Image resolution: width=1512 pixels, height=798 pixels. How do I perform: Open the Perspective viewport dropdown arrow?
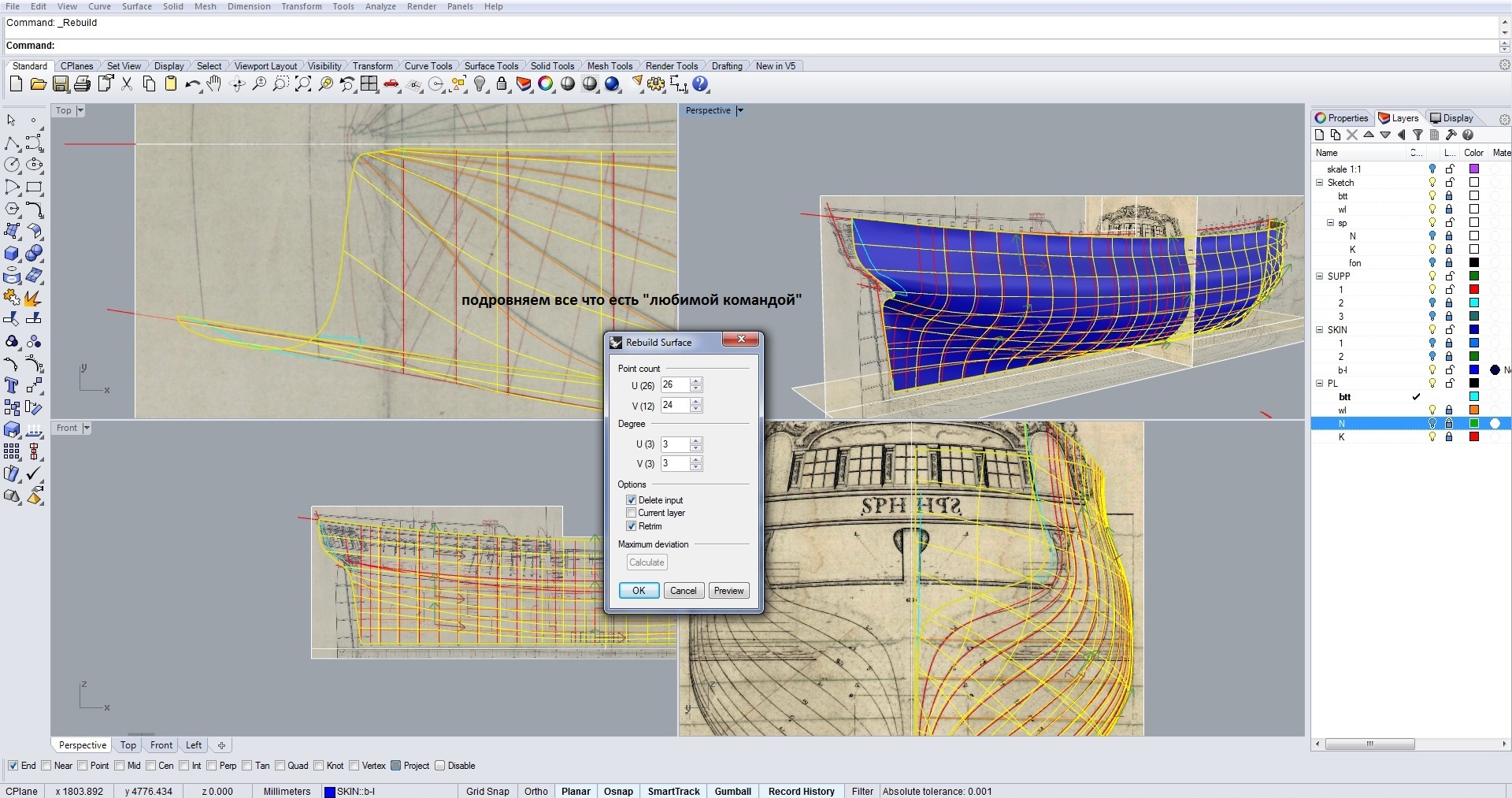739,111
